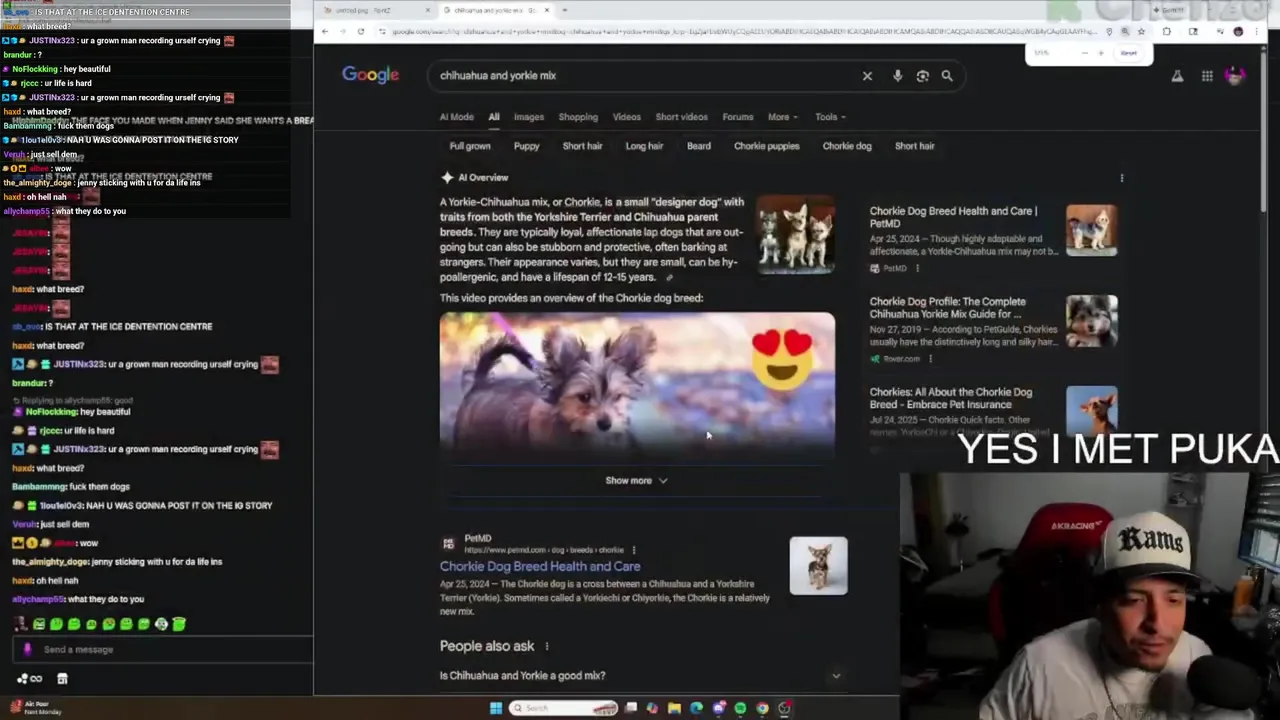Open Microsoft Edge from the taskbar
Viewport: 1280px width, 720px height.
click(696, 708)
